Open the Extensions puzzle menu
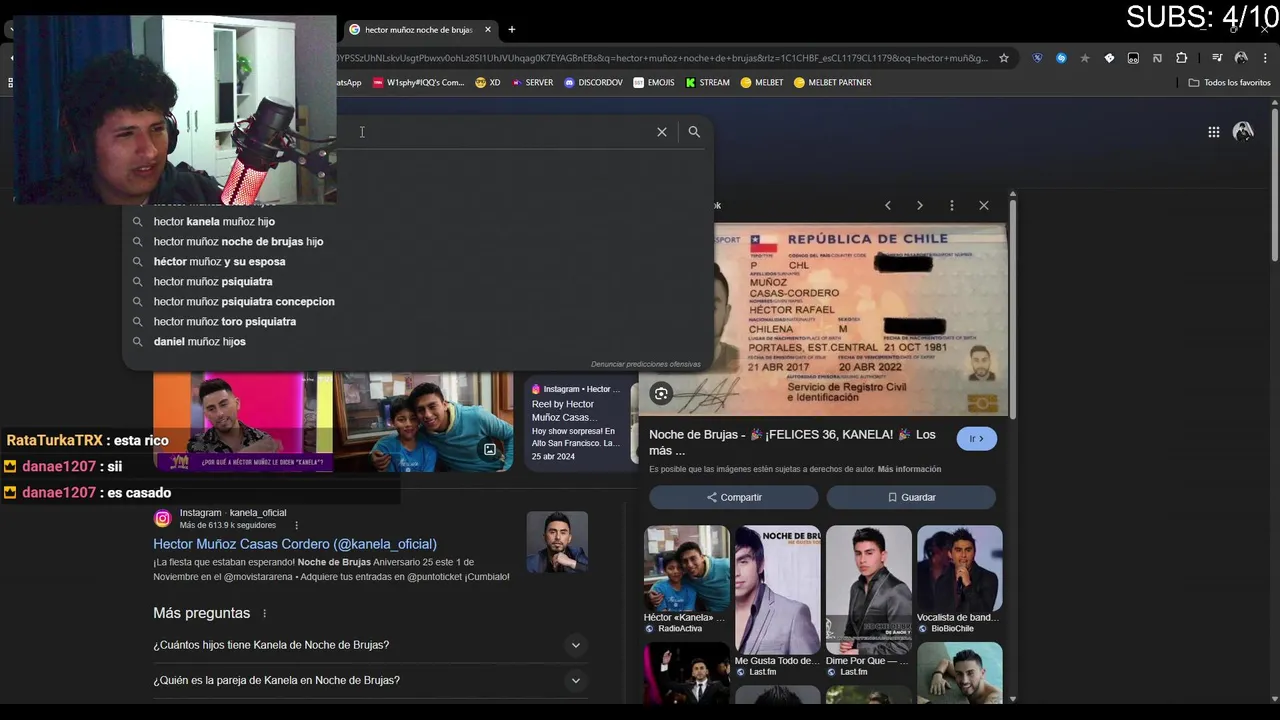1280x720 pixels. click(x=1181, y=58)
